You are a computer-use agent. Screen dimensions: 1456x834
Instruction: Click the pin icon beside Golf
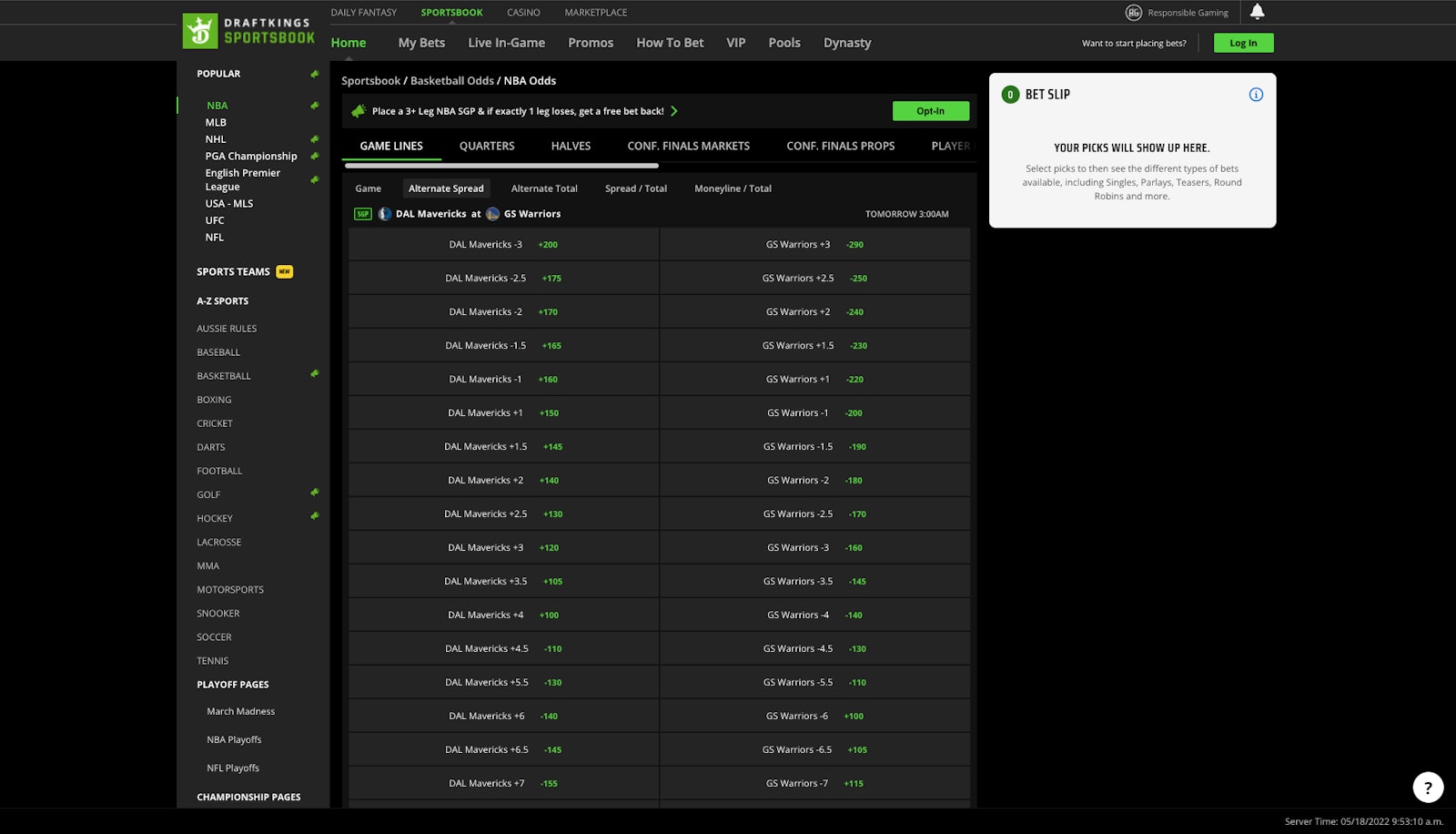315,493
